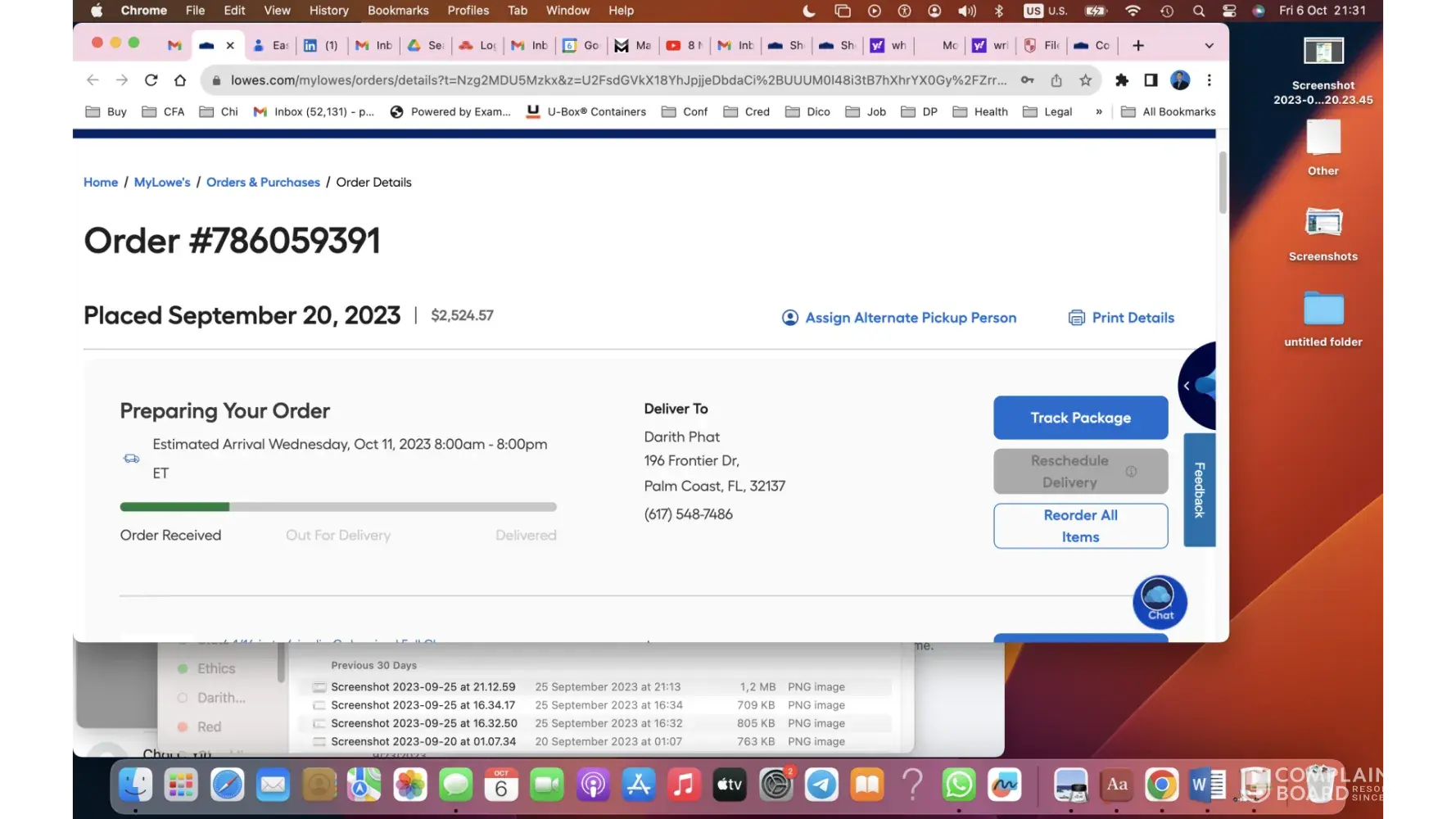The height and width of the screenshot is (819, 1456).
Task: Open the MyLowe's breadcrumb link
Action: coord(162,183)
